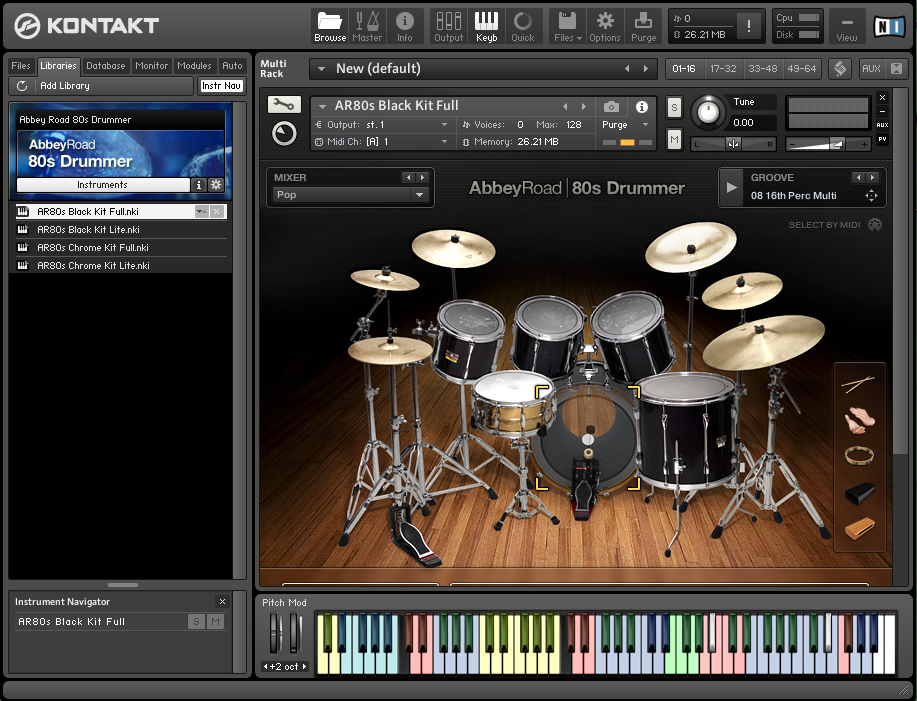Click the instrument volume slider

coord(828,144)
